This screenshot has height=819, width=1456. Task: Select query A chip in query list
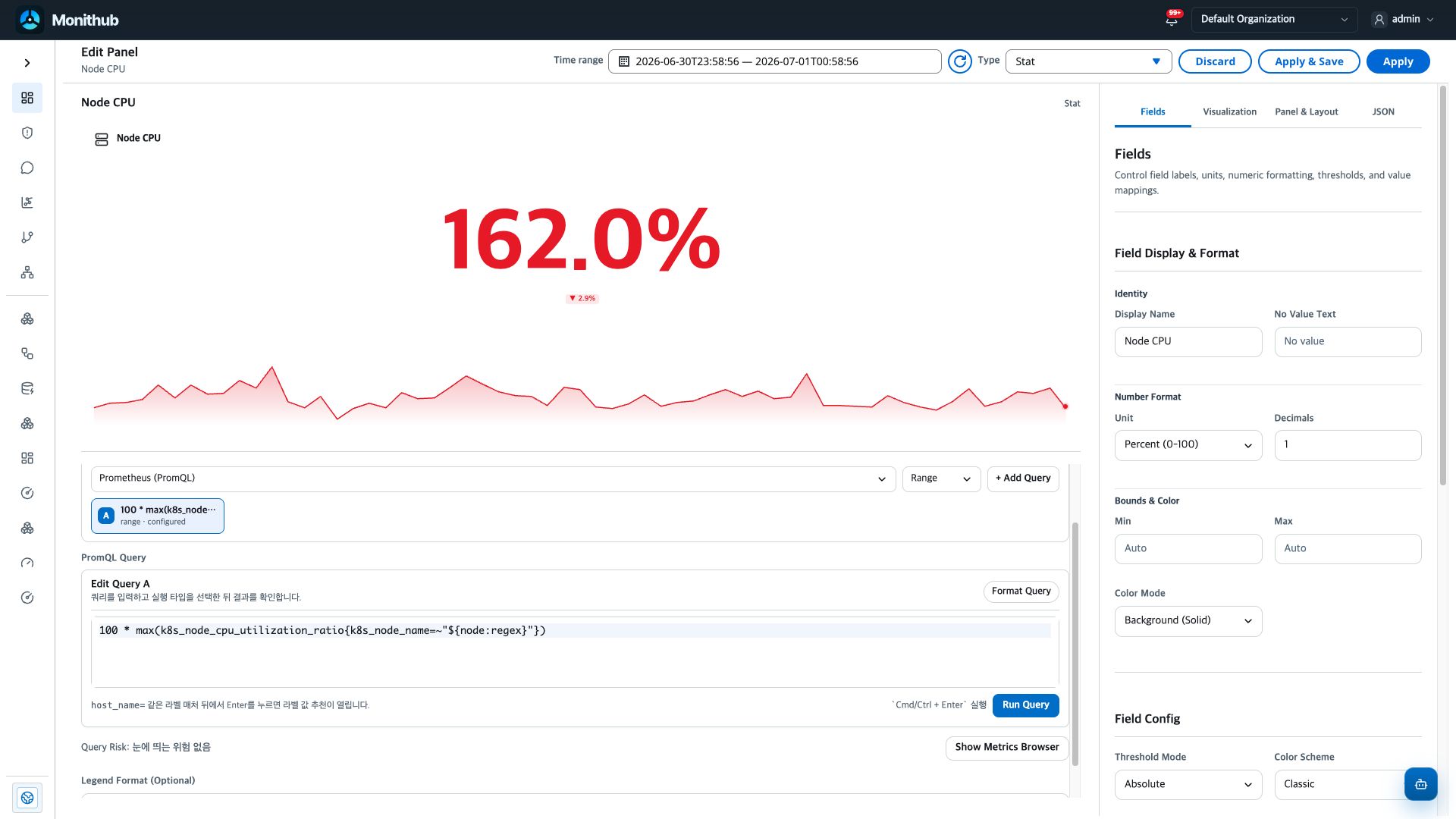click(x=158, y=516)
